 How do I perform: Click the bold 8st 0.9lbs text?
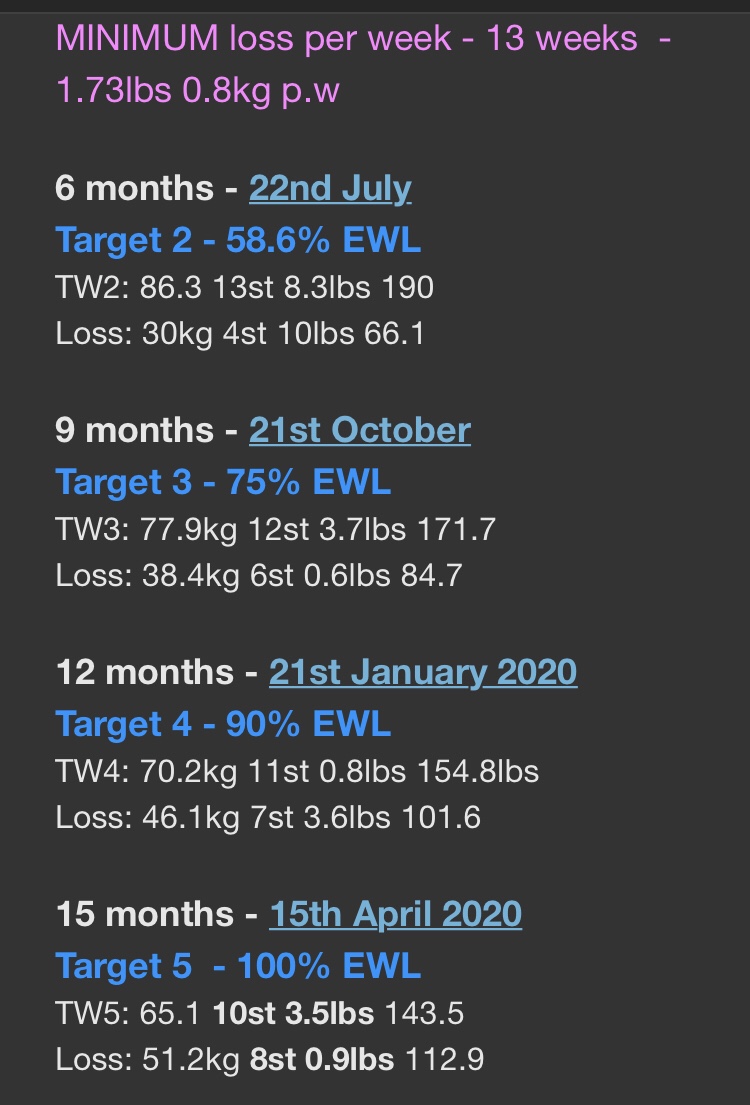click(322, 1060)
